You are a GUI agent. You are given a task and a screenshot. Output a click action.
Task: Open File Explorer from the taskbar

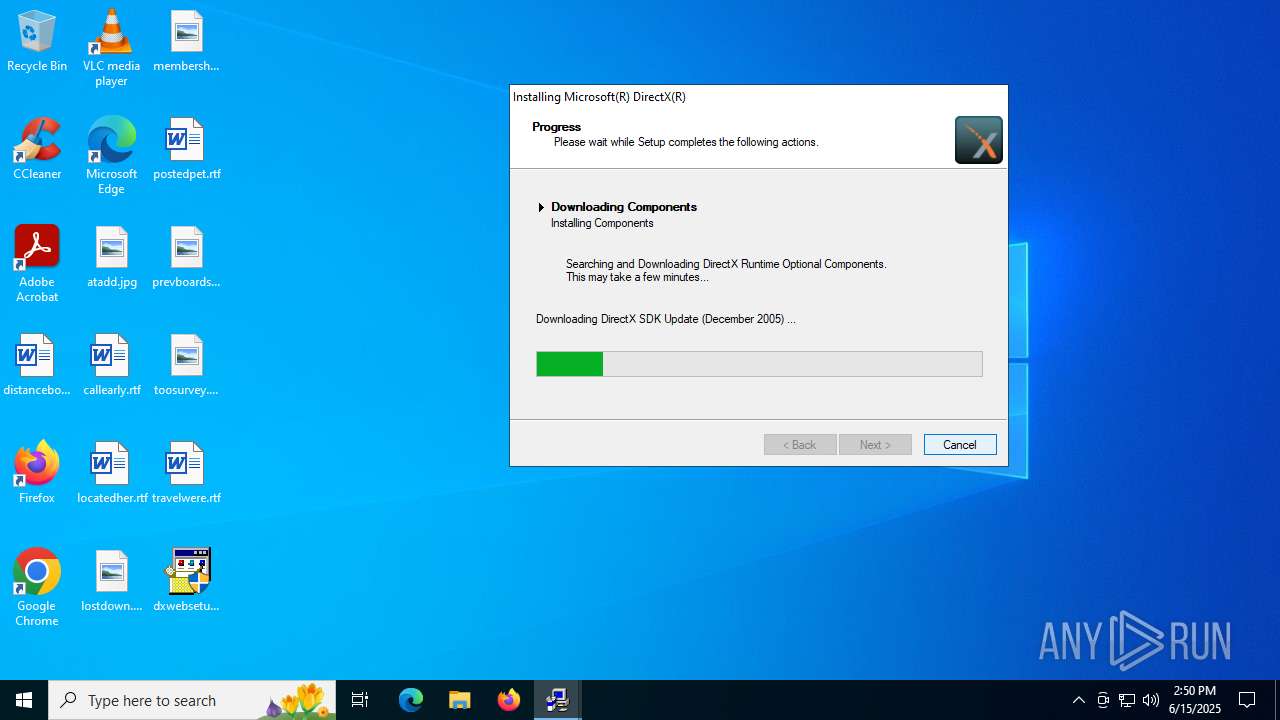click(460, 700)
